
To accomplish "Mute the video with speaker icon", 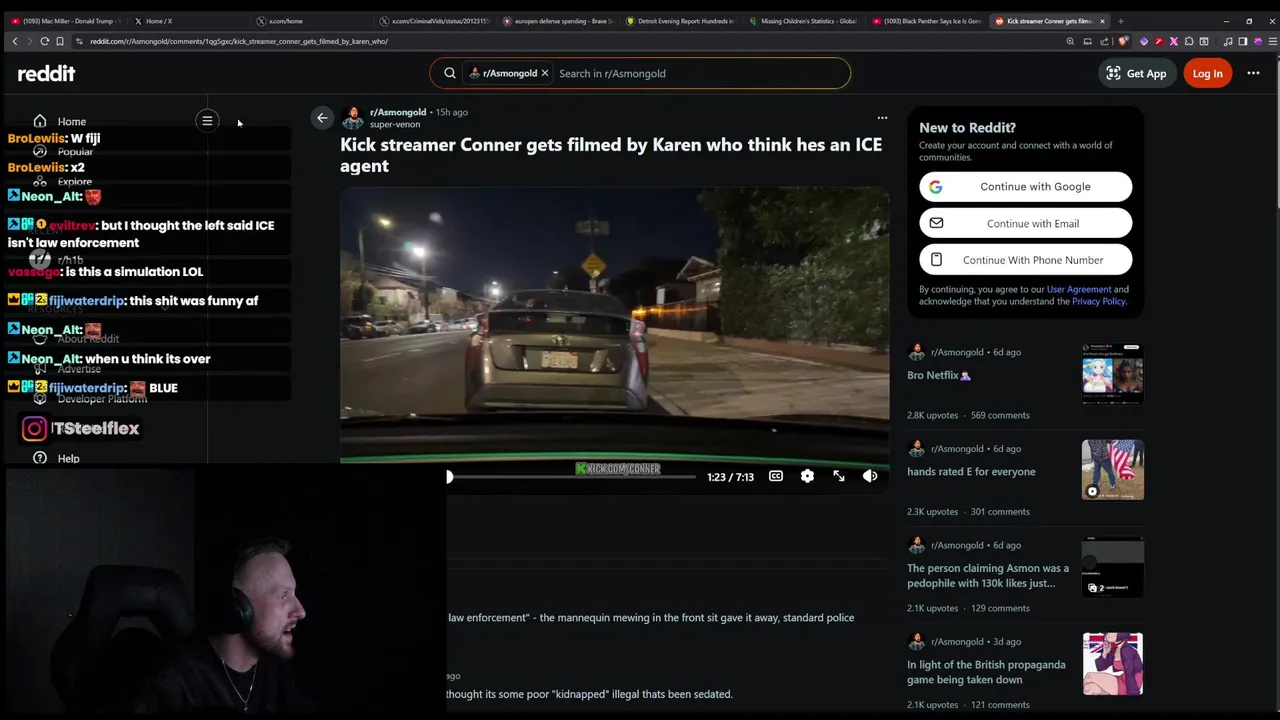I will pos(870,476).
